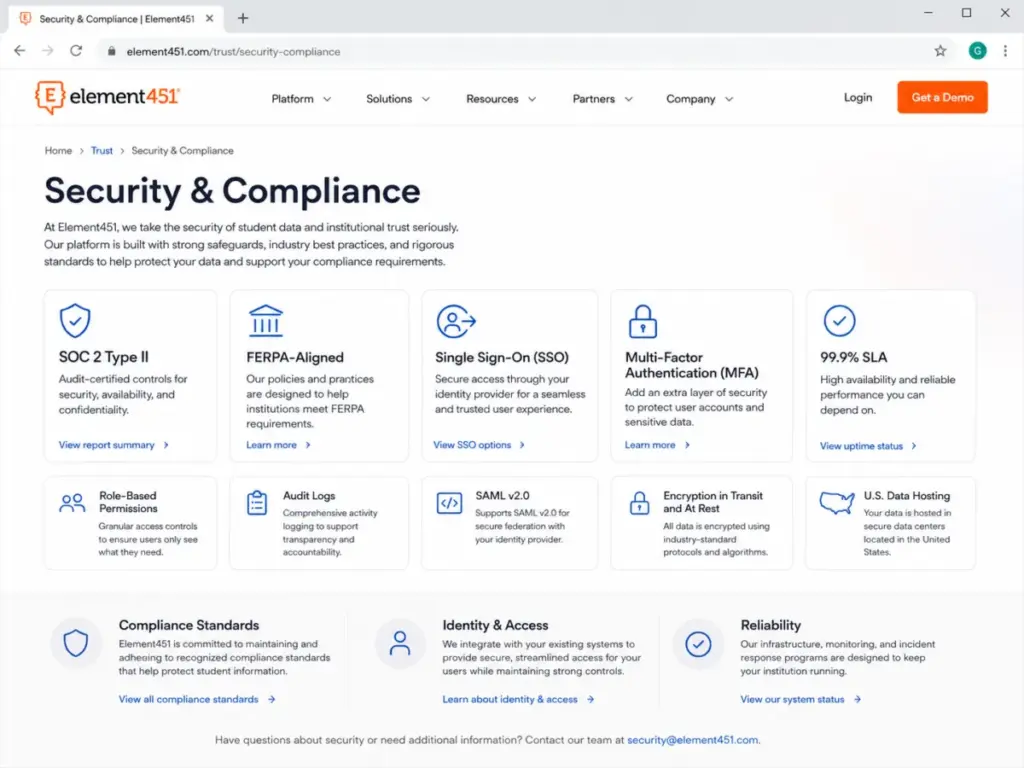Reload the page with the refresh icon
The height and width of the screenshot is (768, 1024).
tap(76, 51)
